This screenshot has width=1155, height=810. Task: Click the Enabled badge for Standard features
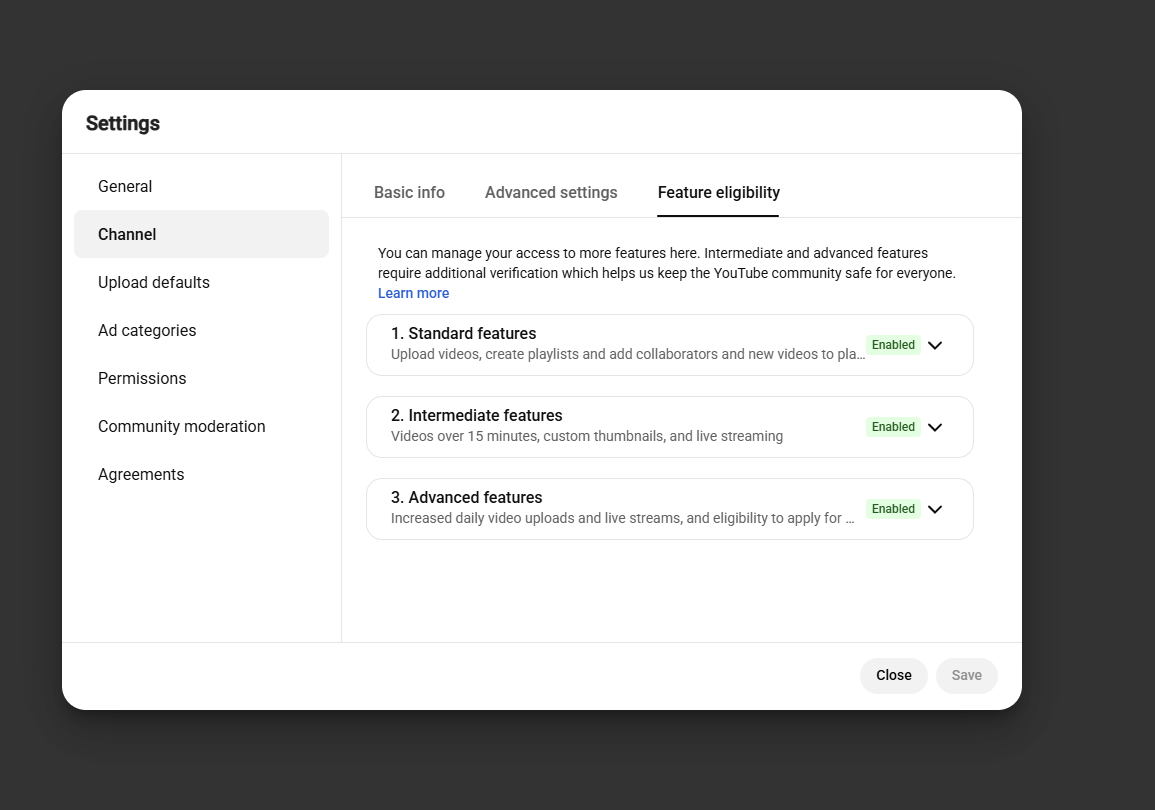893,345
